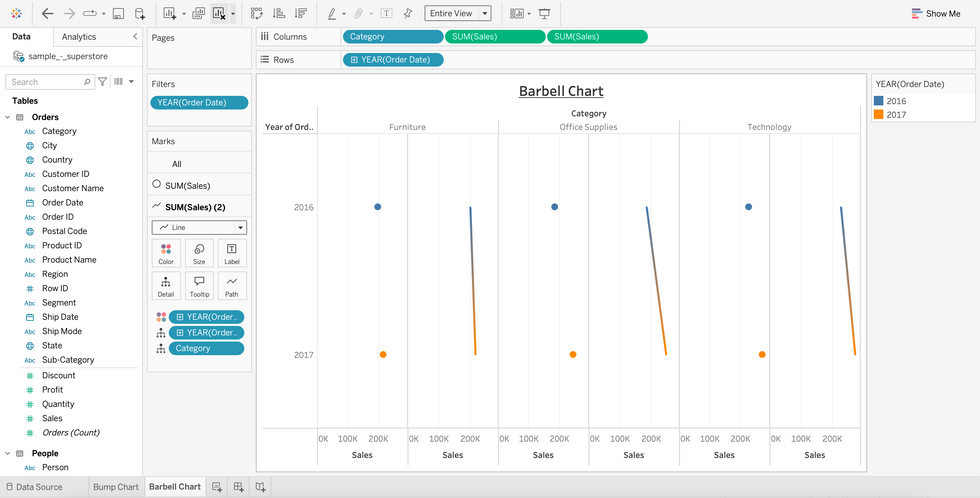Click the Sort ascending toolbar icon
Viewport: 980px width, 498px height.
click(279, 13)
